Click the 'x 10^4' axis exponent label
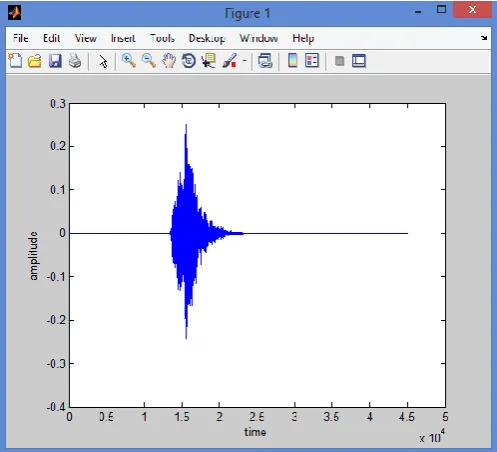 (432, 436)
